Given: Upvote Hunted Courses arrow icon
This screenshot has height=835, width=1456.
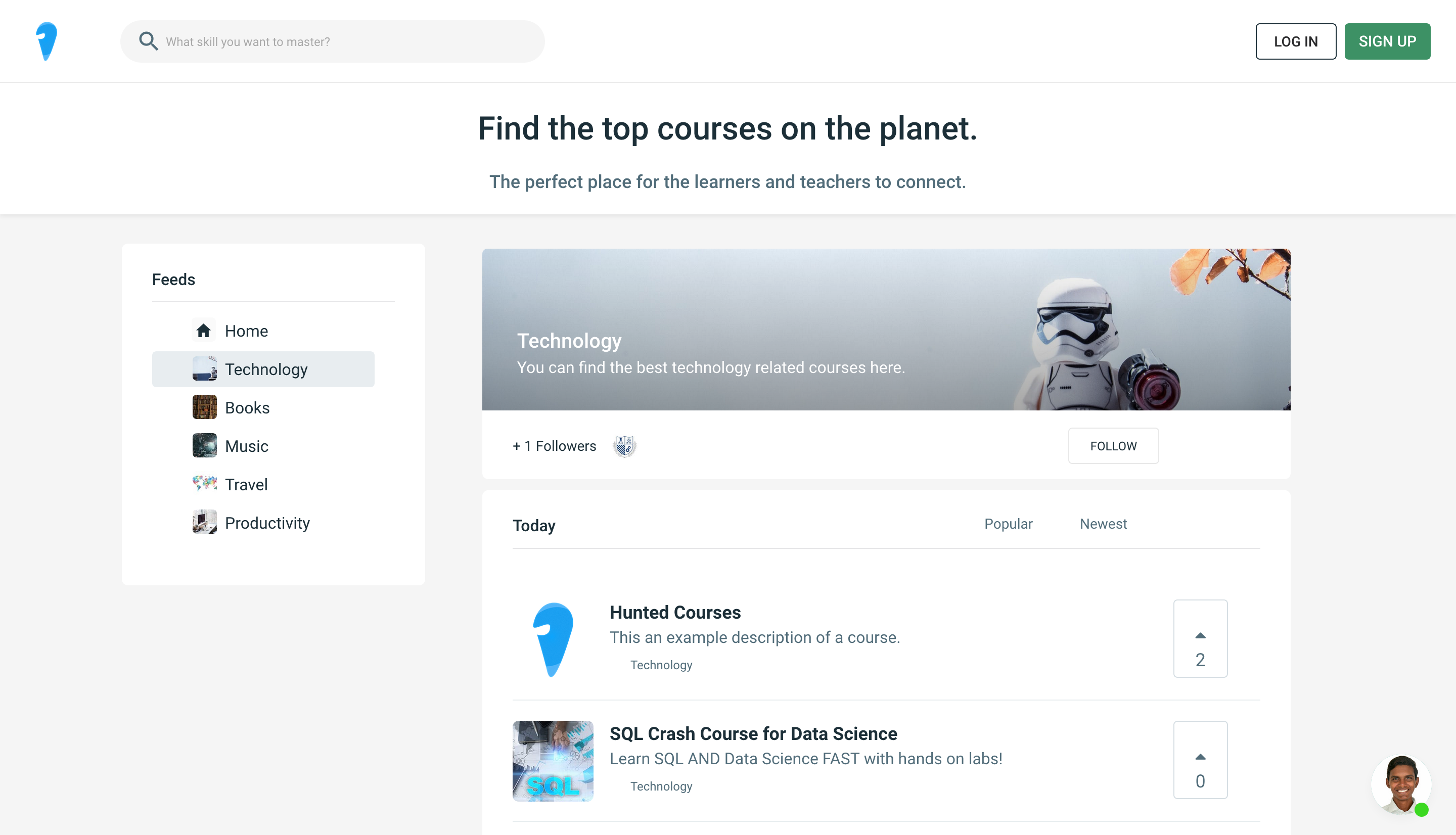Looking at the screenshot, I should click(x=1200, y=635).
